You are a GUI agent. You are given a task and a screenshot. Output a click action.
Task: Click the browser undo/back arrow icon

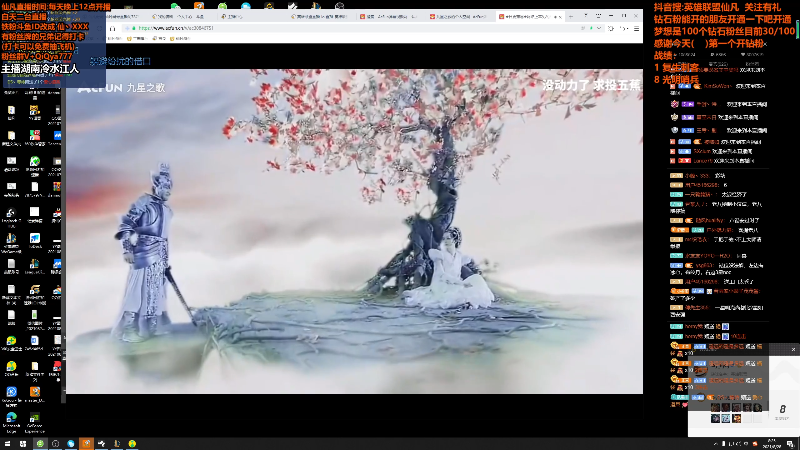[623, 29]
